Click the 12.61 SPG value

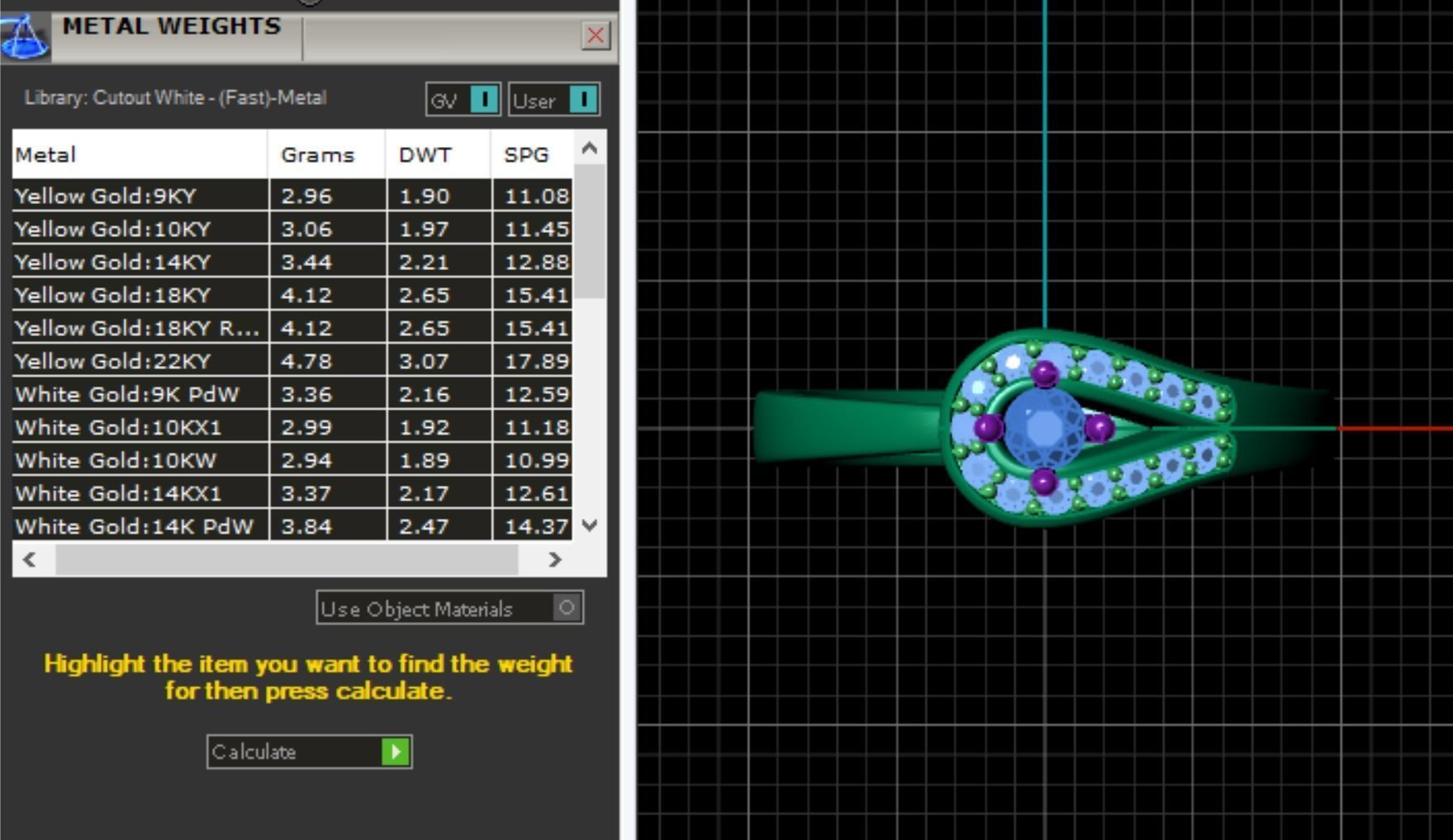[x=537, y=493]
